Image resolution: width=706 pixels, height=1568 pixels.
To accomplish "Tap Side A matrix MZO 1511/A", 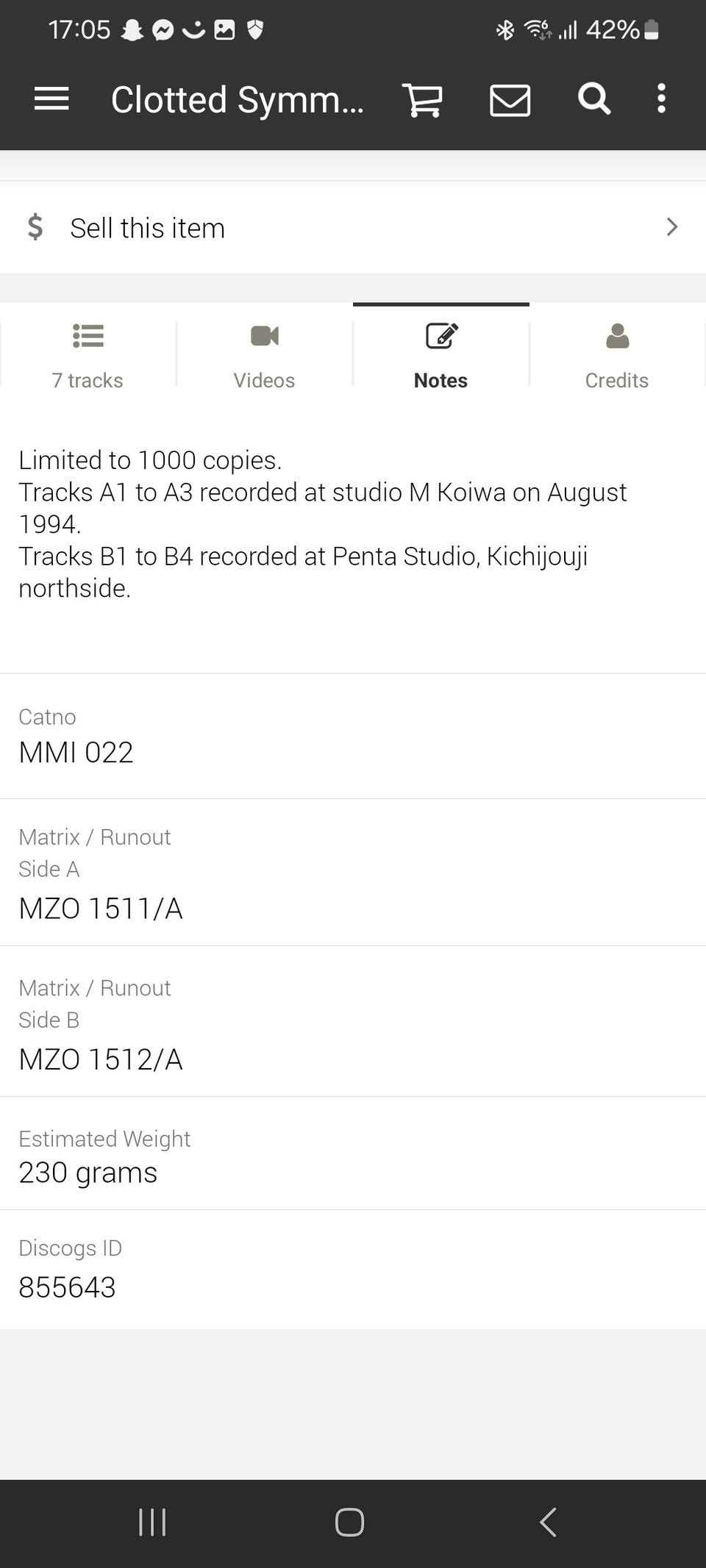I will pos(101,909).
